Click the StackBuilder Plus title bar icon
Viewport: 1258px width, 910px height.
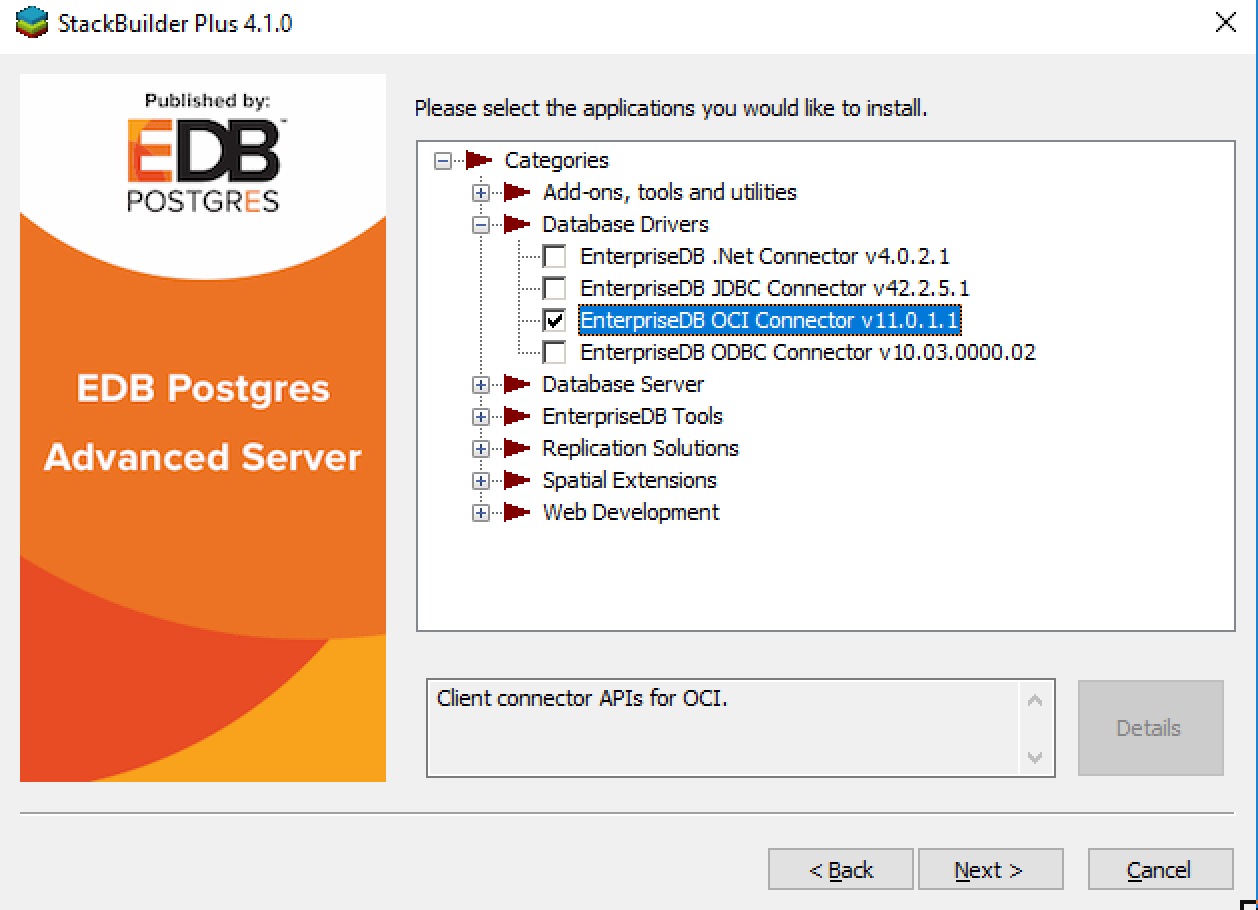pyautogui.click(x=32, y=22)
